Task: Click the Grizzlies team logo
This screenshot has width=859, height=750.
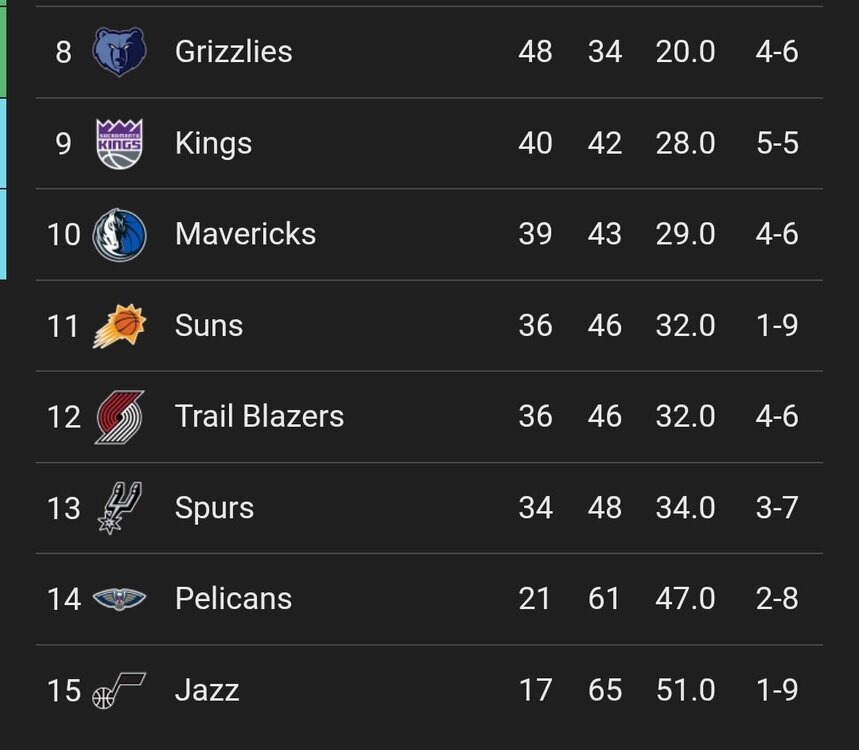Action: (x=119, y=52)
